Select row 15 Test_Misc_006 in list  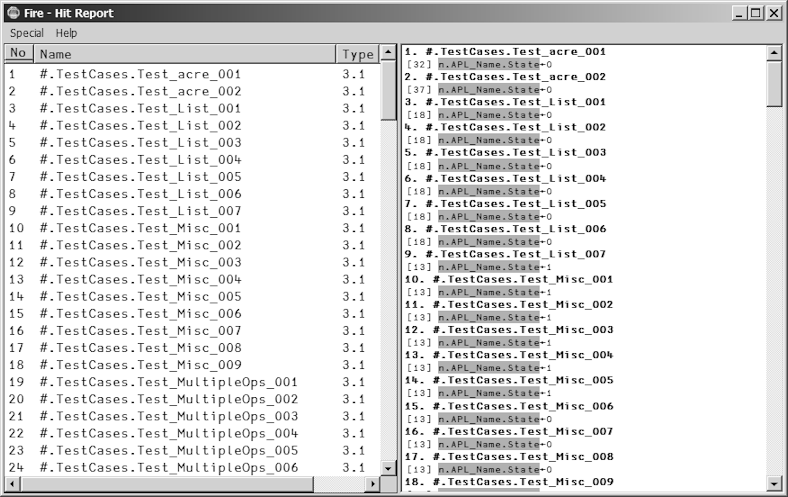192,314
